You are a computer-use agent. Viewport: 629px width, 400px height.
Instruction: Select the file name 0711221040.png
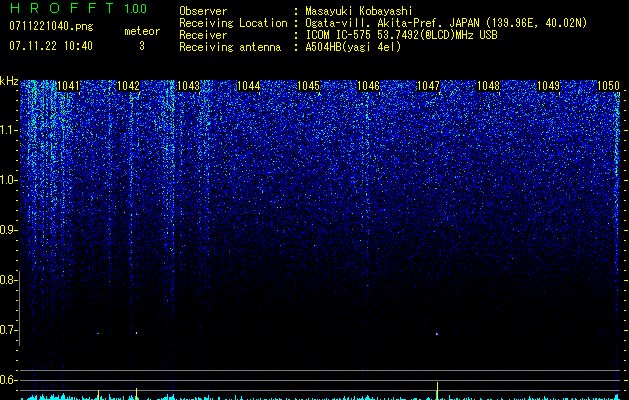coord(51,26)
